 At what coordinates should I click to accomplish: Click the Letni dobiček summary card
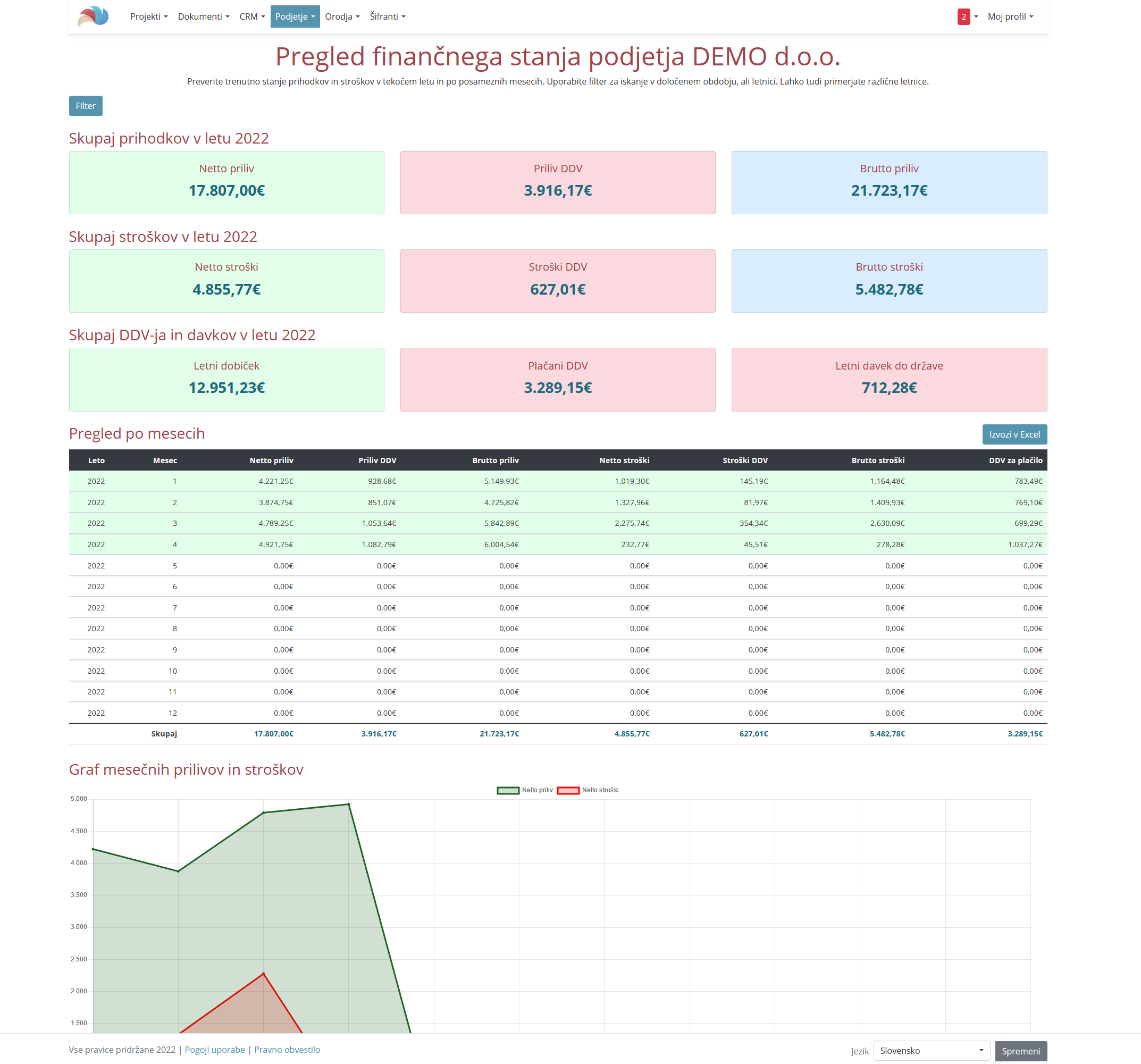pyautogui.click(x=226, y=379)
